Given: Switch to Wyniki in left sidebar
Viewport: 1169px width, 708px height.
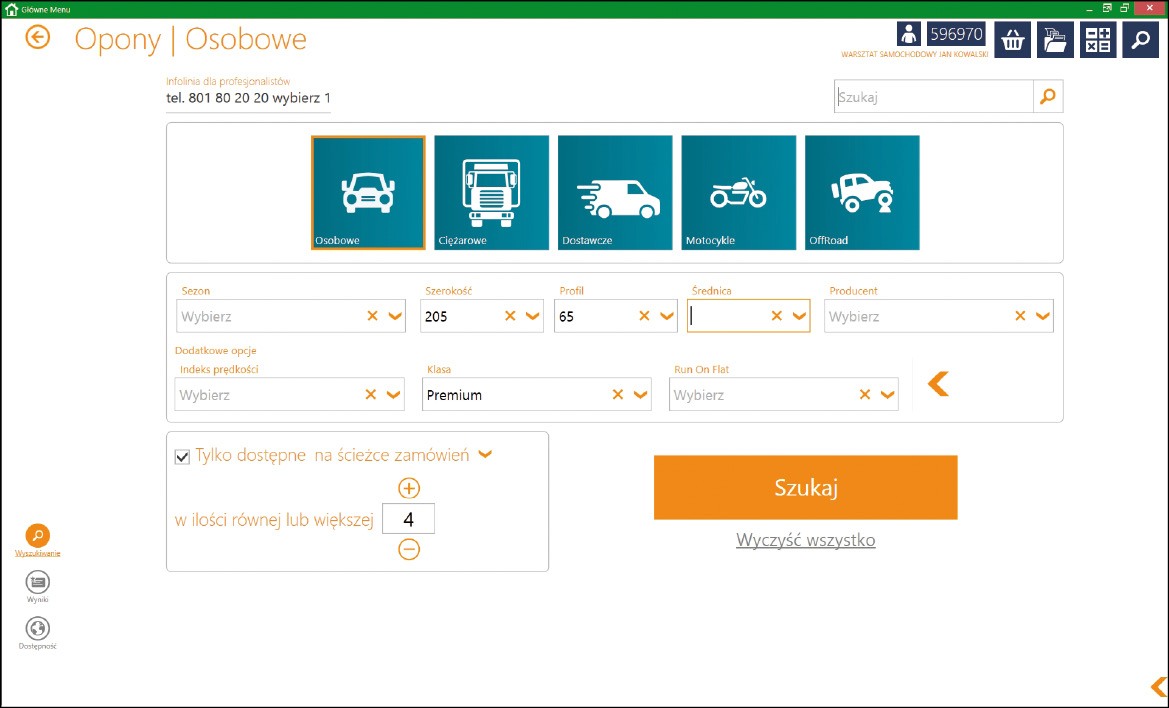Looking at the screenshot, I should tap(37, 583).
